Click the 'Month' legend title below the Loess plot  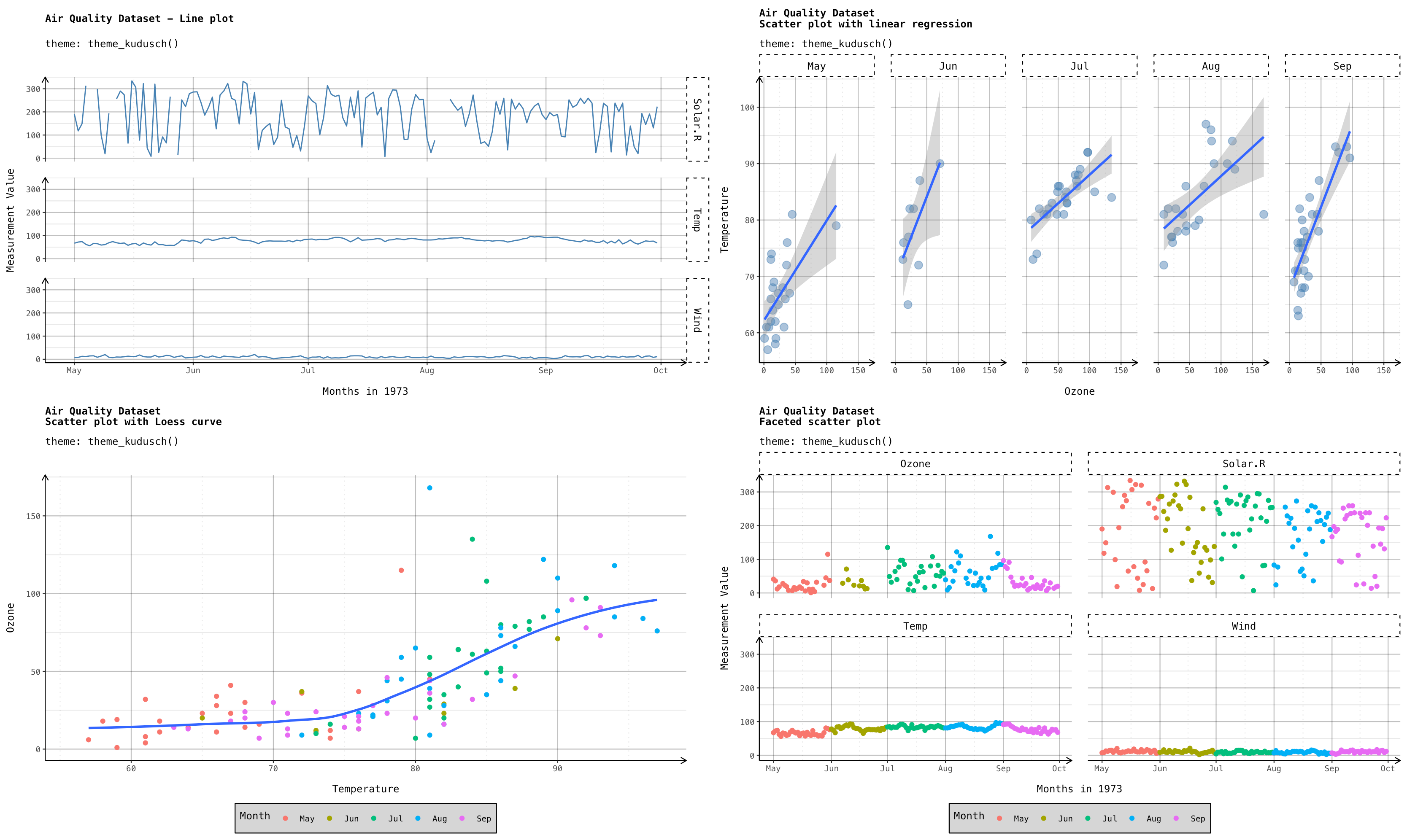[x=255, y=816]
